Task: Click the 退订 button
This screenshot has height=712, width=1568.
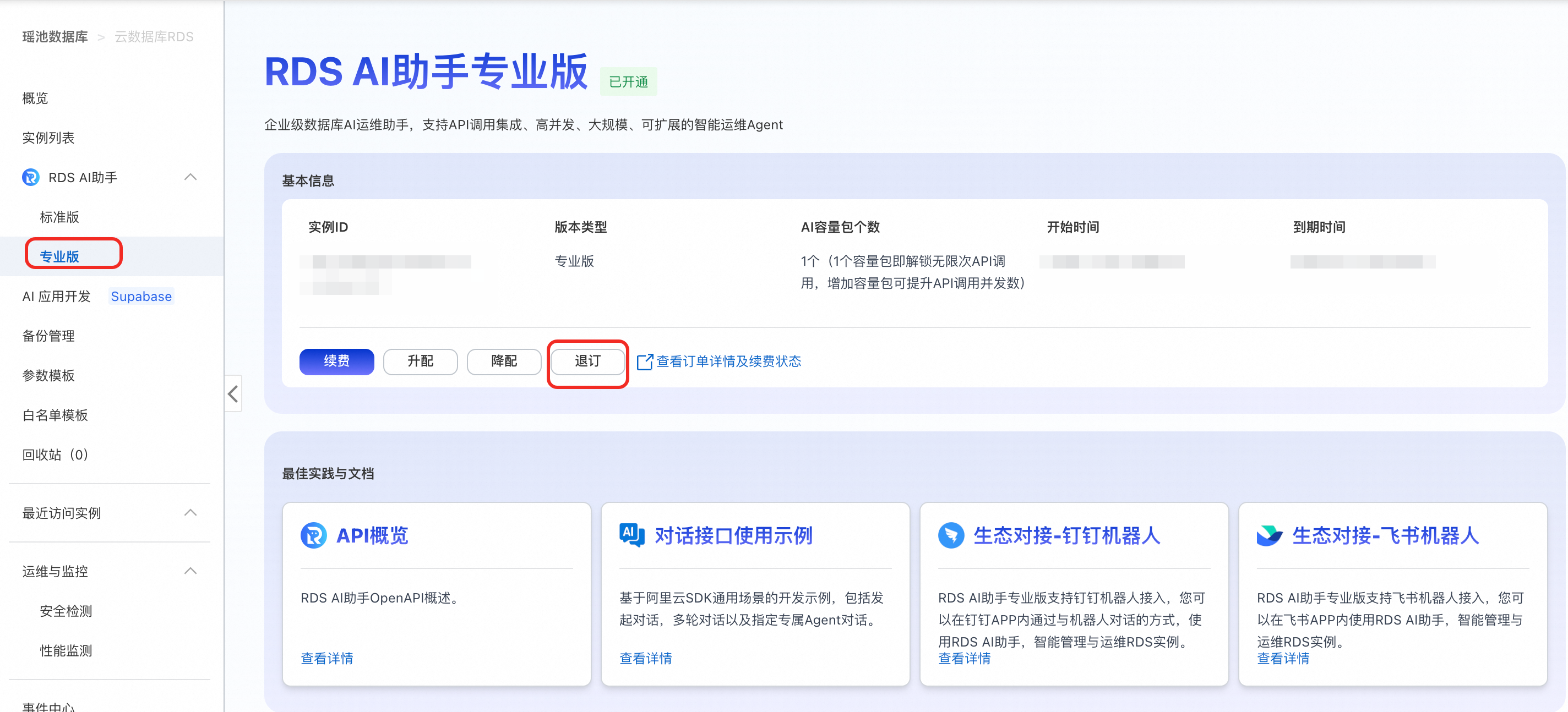Action: (587, 362)
